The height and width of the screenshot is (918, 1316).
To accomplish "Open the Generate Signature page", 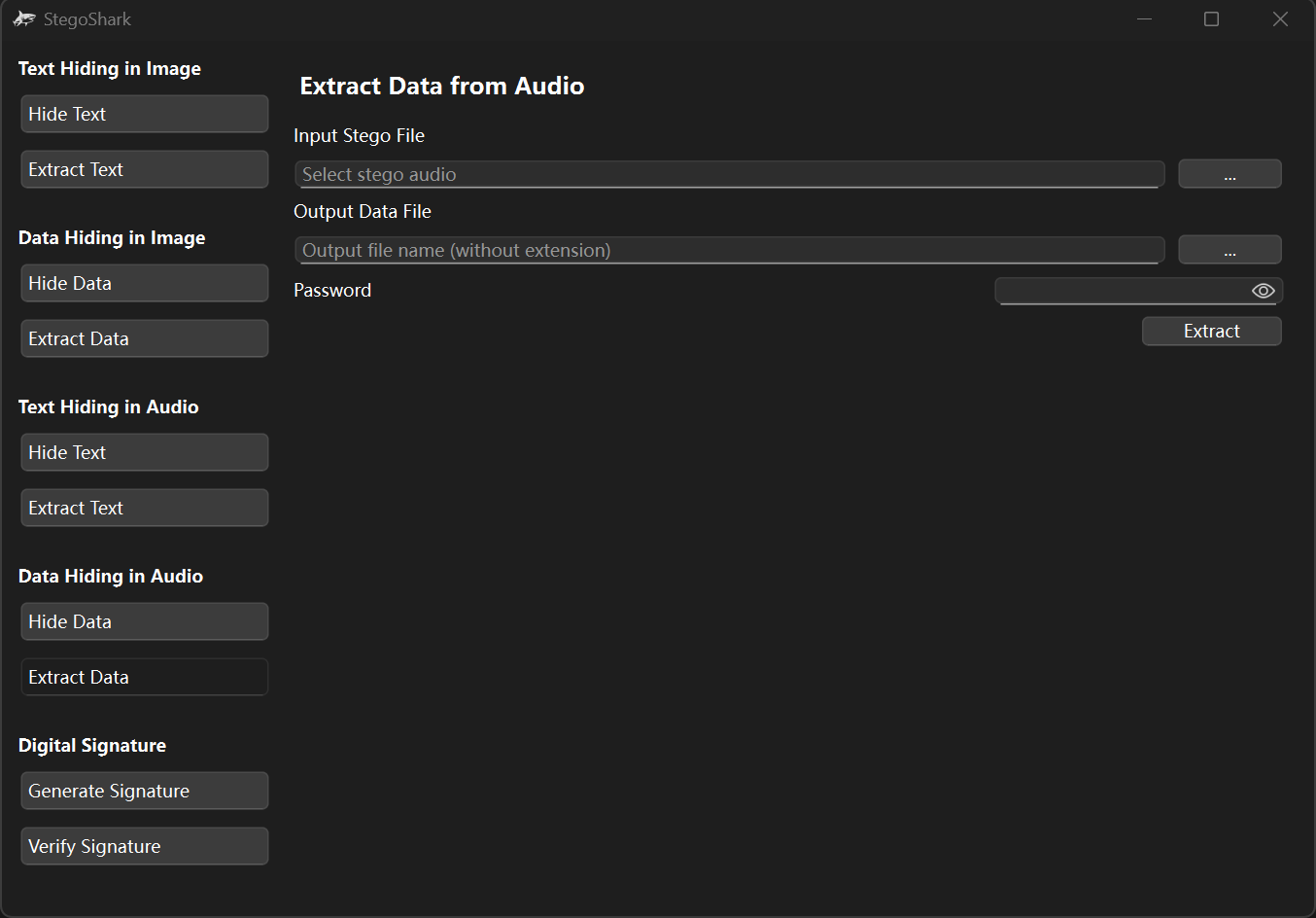I will (145, 791).
